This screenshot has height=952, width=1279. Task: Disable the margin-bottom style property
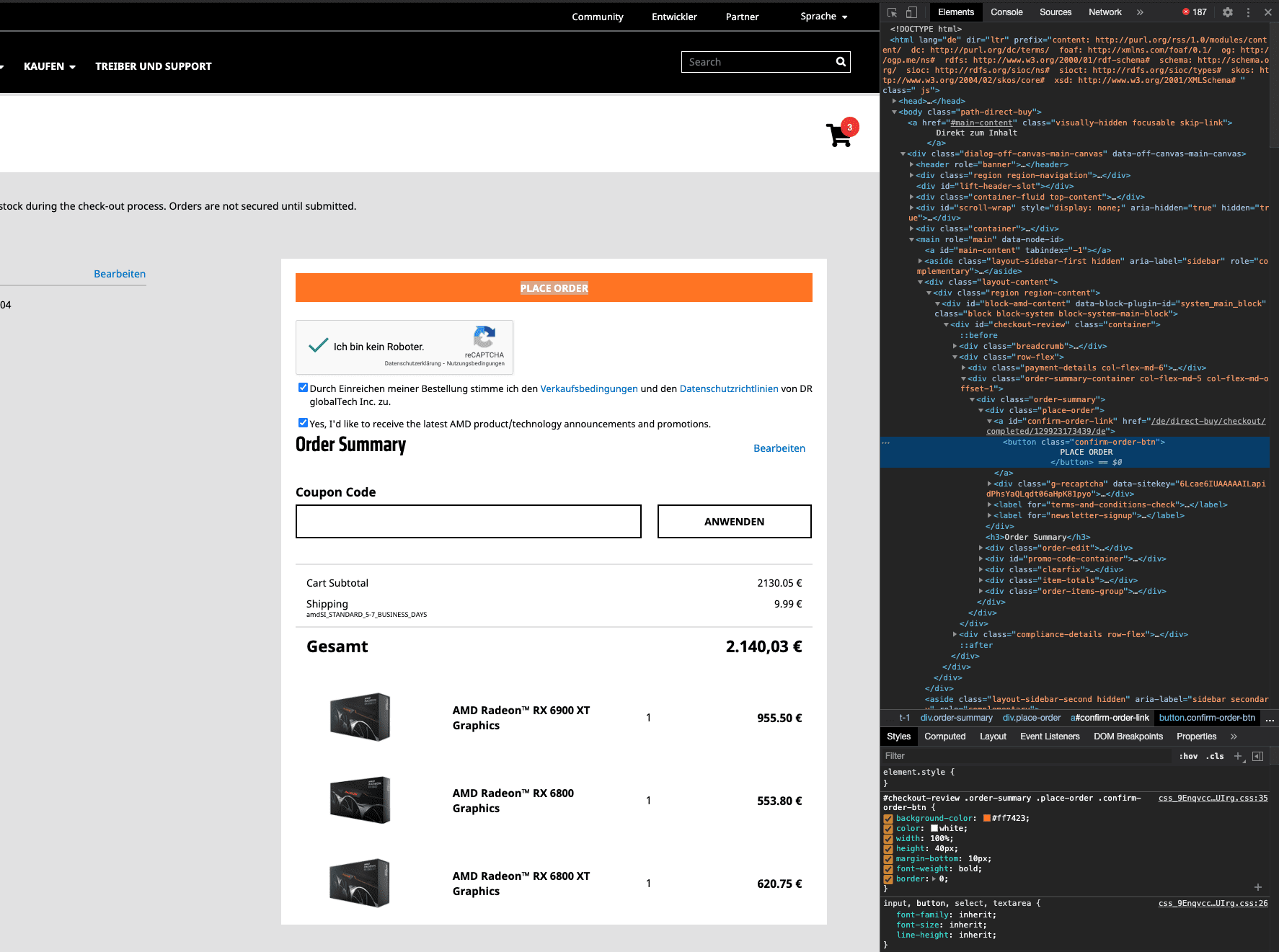pyautogui.click(x=888, y=859)
